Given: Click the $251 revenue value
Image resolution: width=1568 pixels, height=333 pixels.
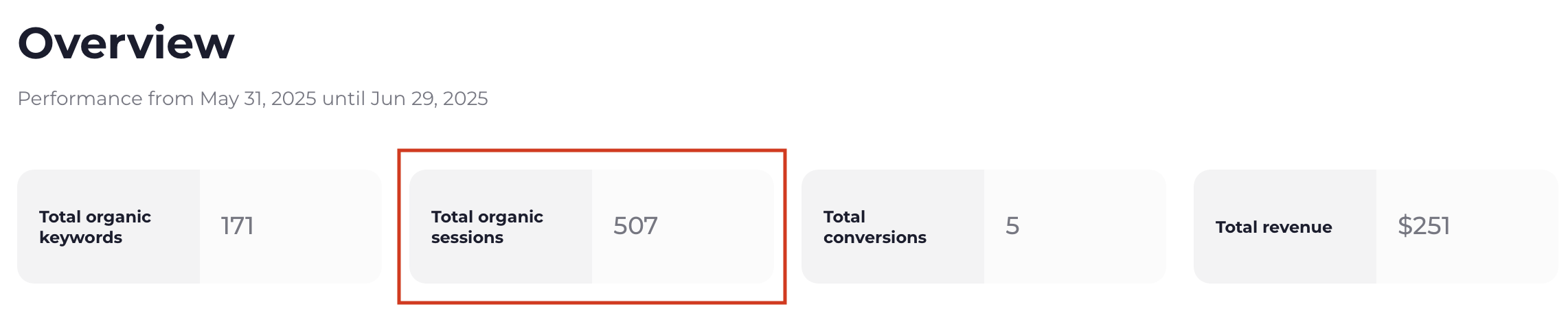Looking at the screenshot, I should (1424, 226).
